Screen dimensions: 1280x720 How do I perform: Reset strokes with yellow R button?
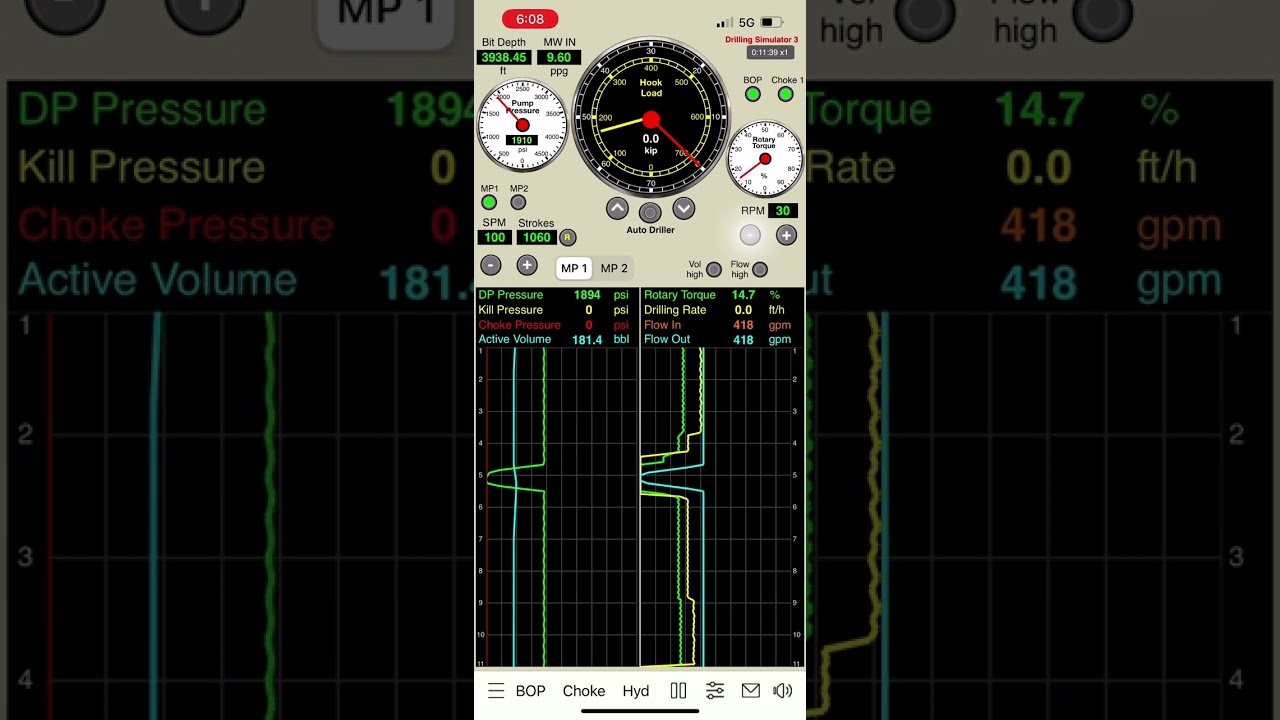click(567, 237)
